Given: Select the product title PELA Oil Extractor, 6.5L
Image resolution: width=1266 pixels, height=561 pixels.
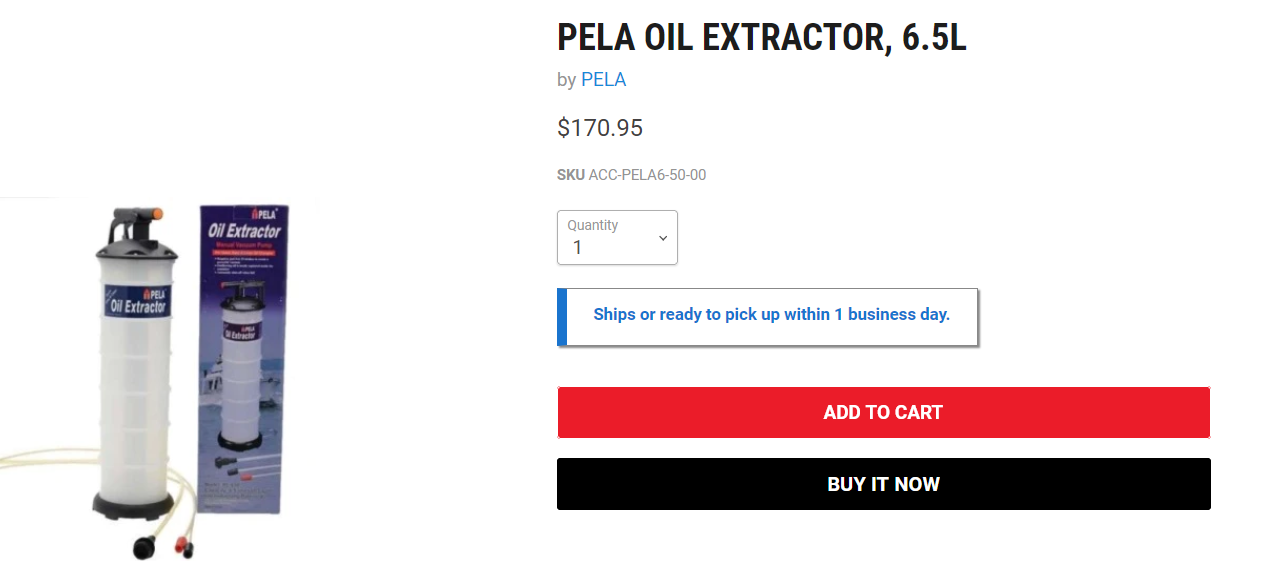Looking at the screenshot, I should click(x=762, y=37).
